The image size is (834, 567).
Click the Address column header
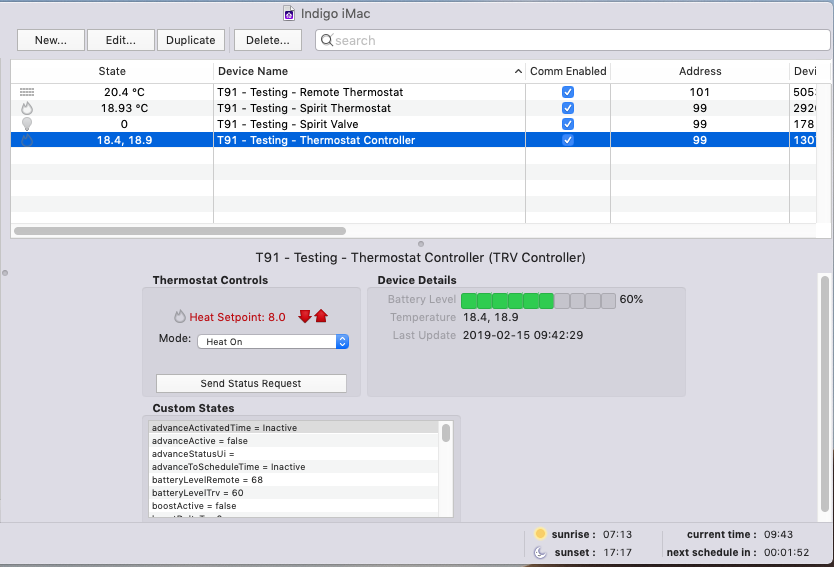click(700, 71)
